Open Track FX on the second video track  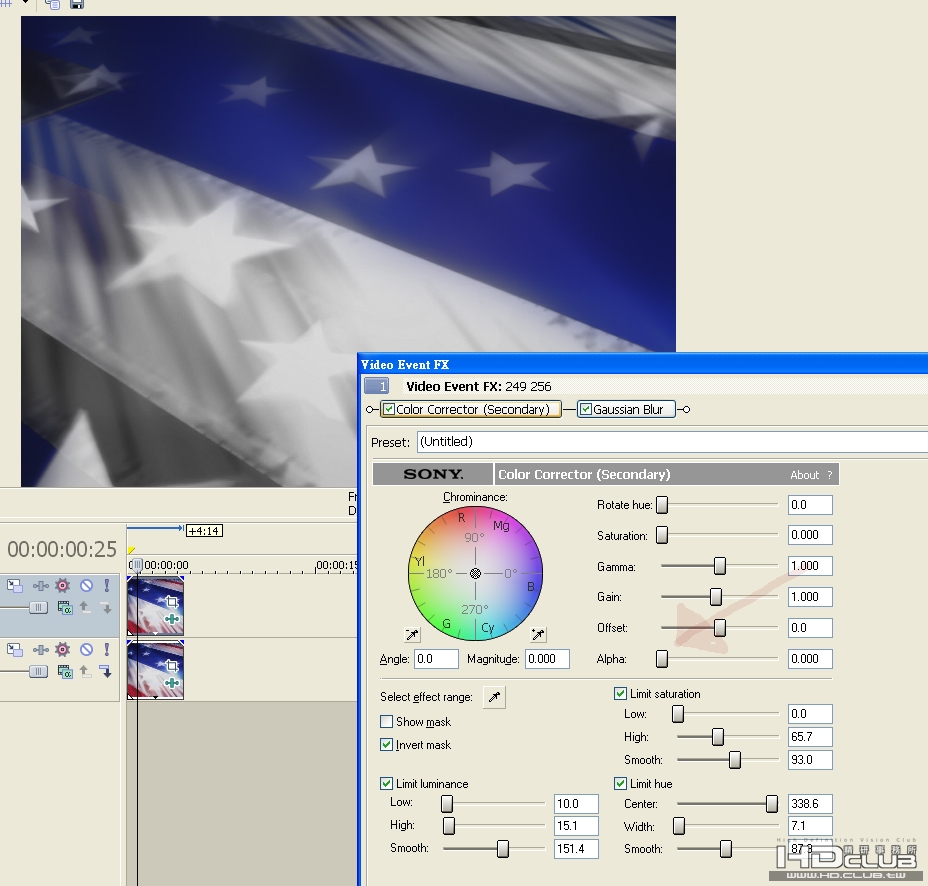click(x=40, y=650)
